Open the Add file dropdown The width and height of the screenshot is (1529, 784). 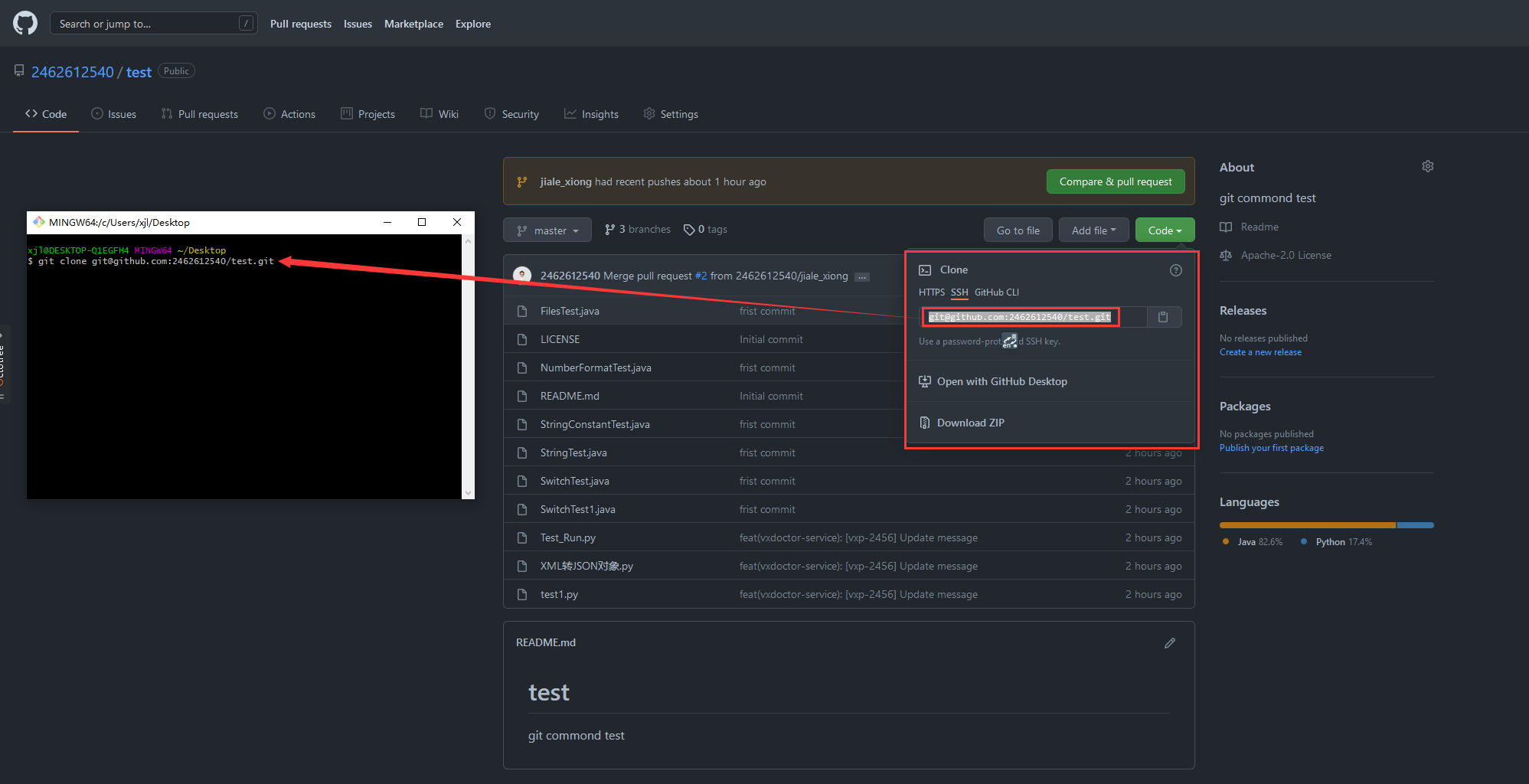(1093, 230)
